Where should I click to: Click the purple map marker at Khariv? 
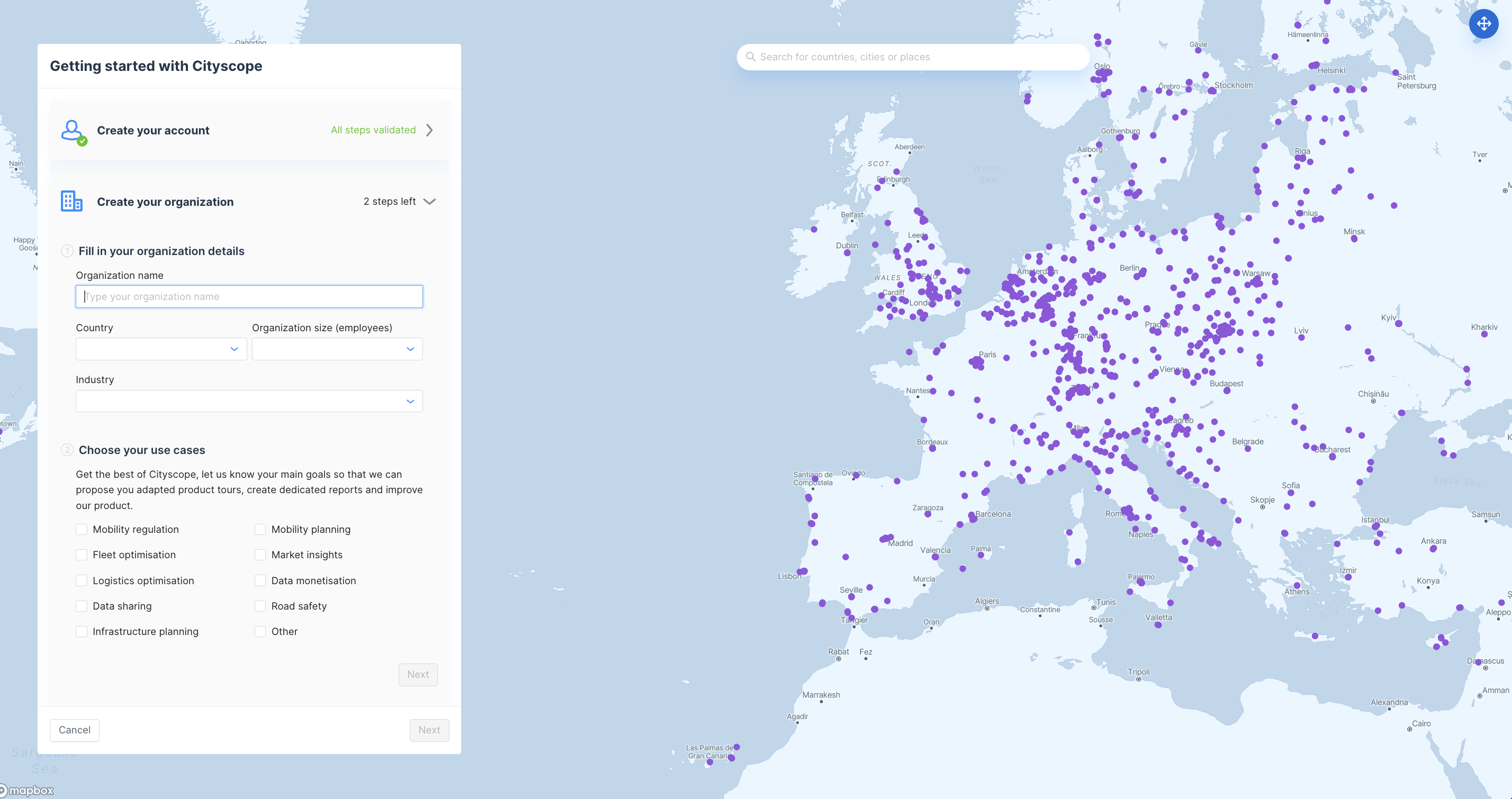coord(1484,334)
